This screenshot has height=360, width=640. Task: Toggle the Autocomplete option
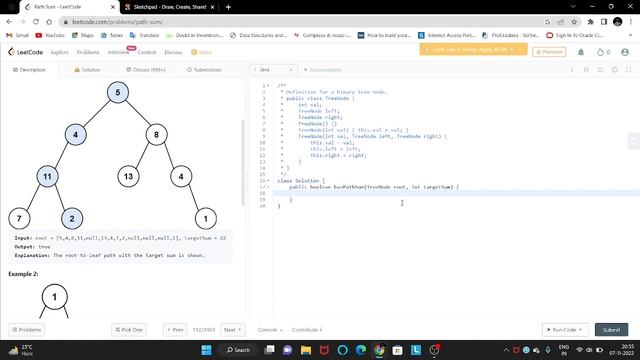[322, 70]
